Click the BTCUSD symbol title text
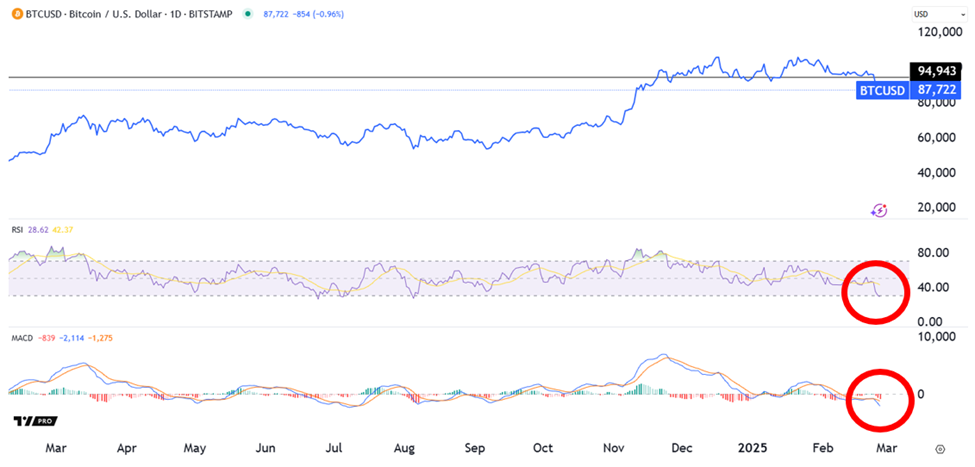The width and height of the screenshot is (975, 467). click(46, 13)
